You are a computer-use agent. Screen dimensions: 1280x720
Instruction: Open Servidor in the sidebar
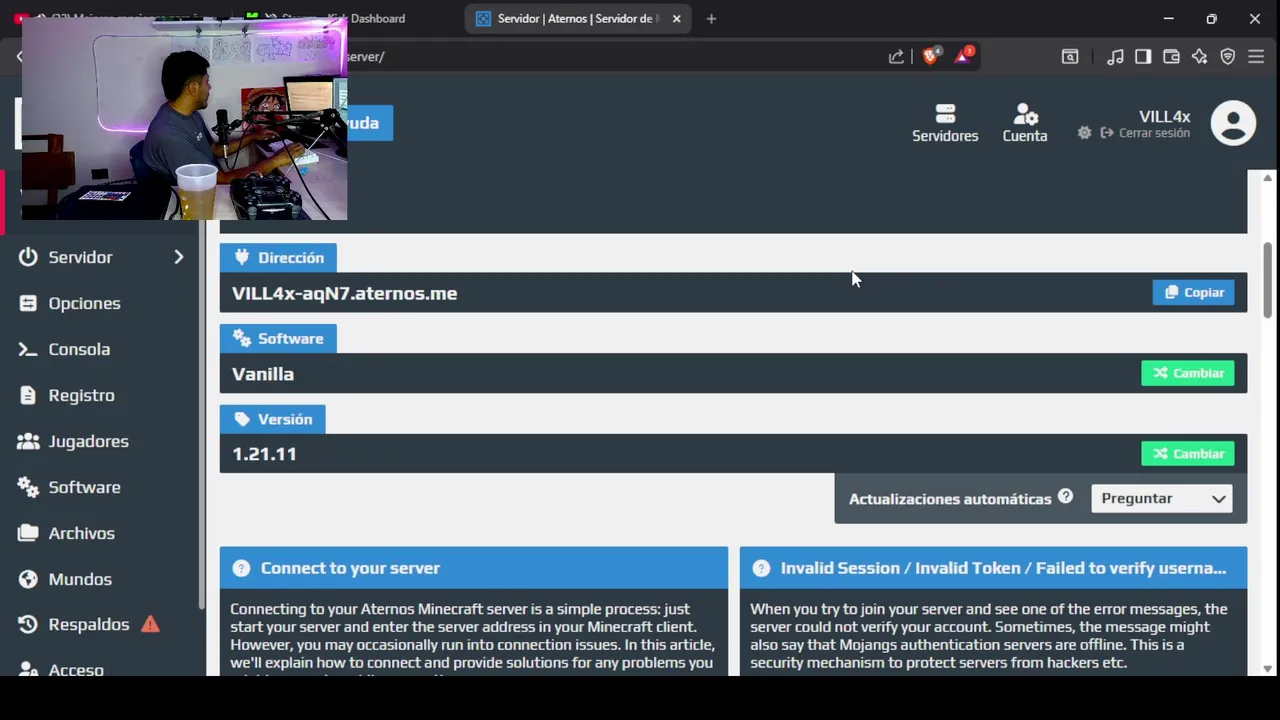(80, 257)
